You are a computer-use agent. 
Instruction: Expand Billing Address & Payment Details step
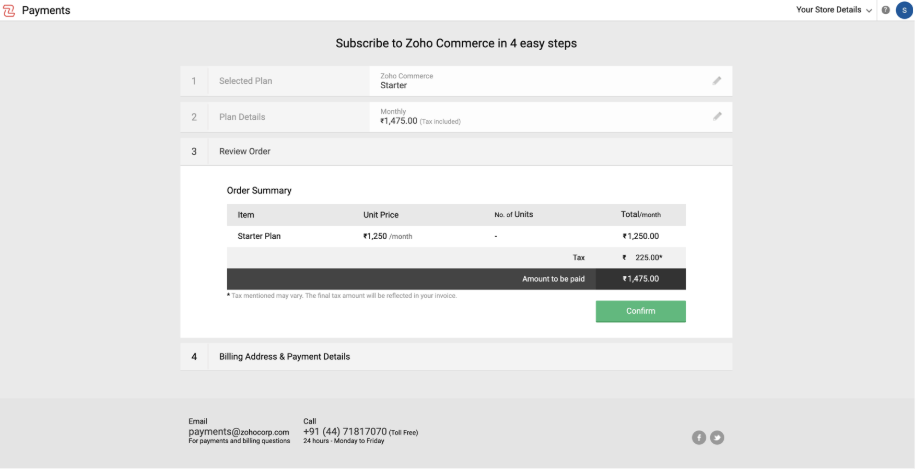(x=284, y=357)
